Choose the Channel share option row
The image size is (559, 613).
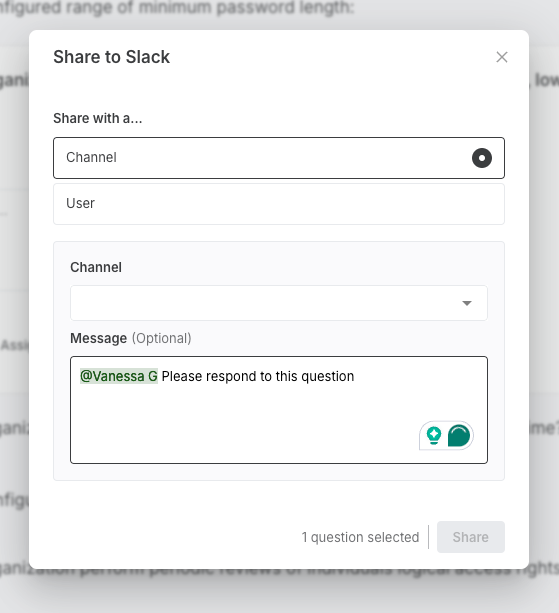[279, 158]
